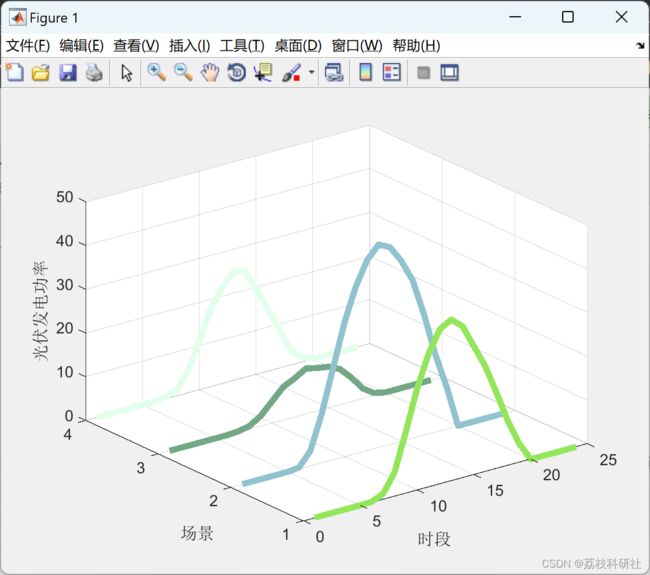
Task: Minimize the Figure 1 window
Action: click(x=515, y=17)
